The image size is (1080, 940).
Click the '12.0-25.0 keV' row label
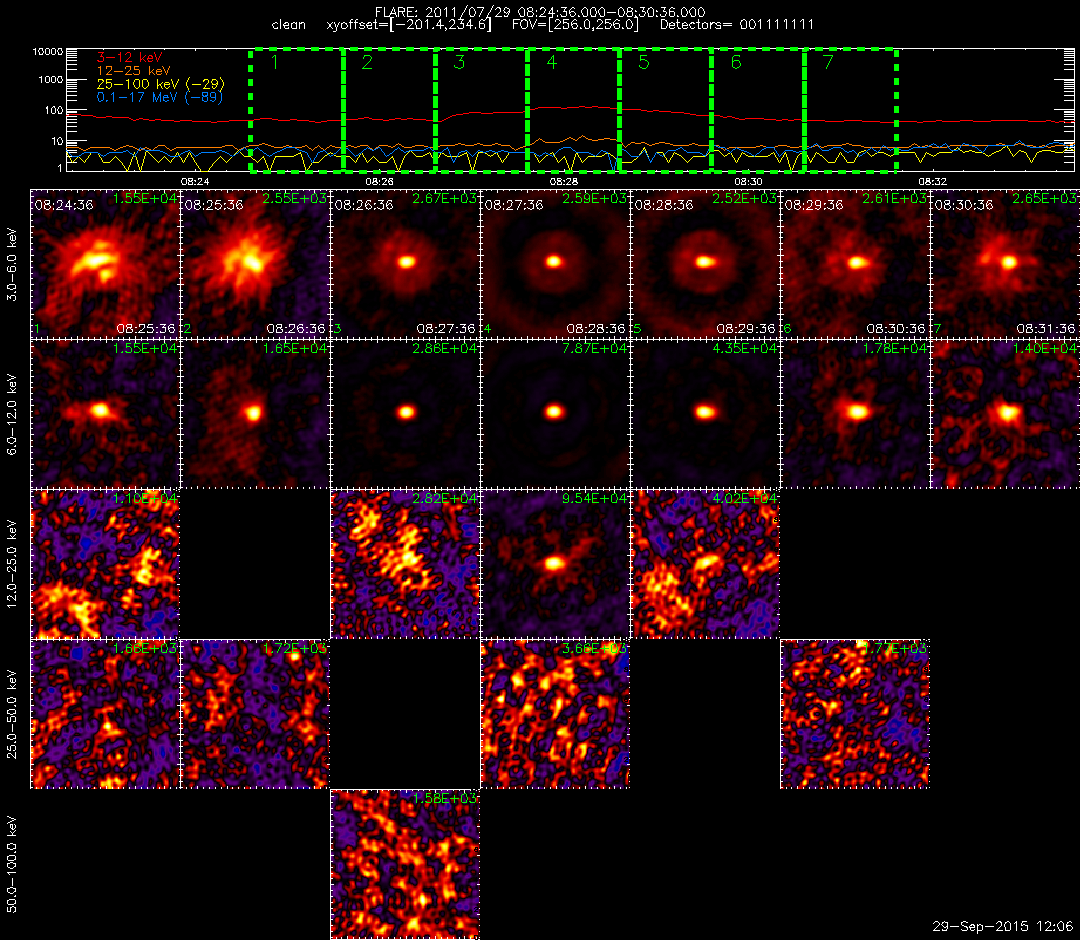(12, 565)
